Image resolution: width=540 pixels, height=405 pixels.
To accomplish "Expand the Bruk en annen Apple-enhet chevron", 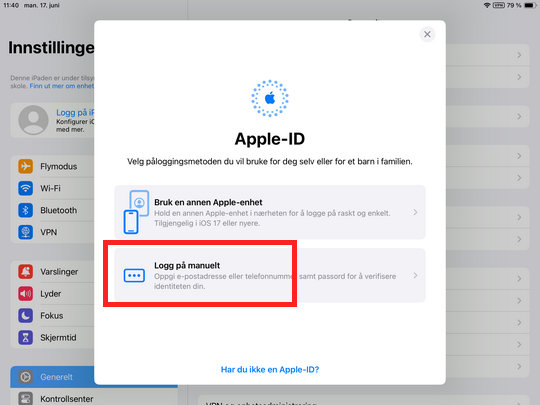I will tap(415, 212).
